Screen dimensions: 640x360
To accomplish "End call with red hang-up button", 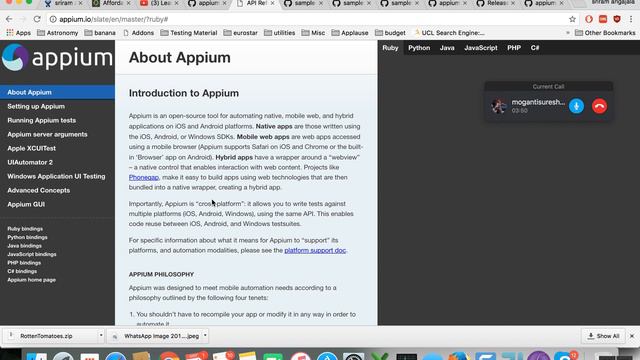I will (x=599, y=106).
